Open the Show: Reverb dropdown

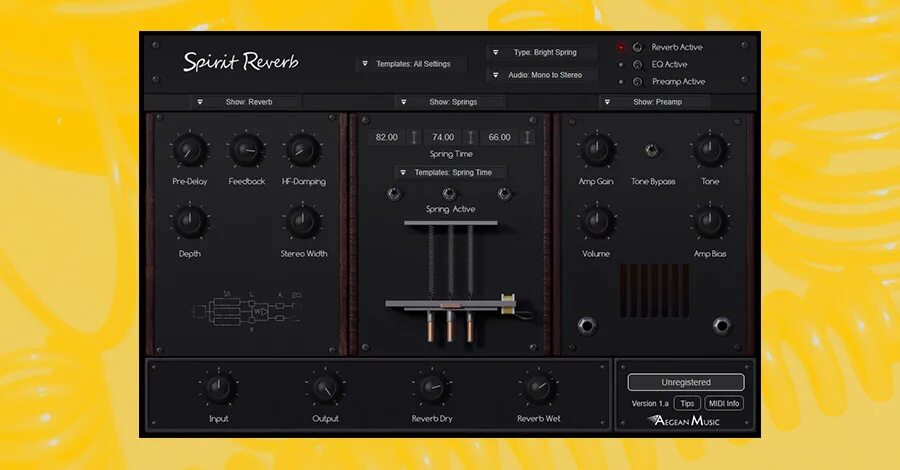[x=246, y=102]
